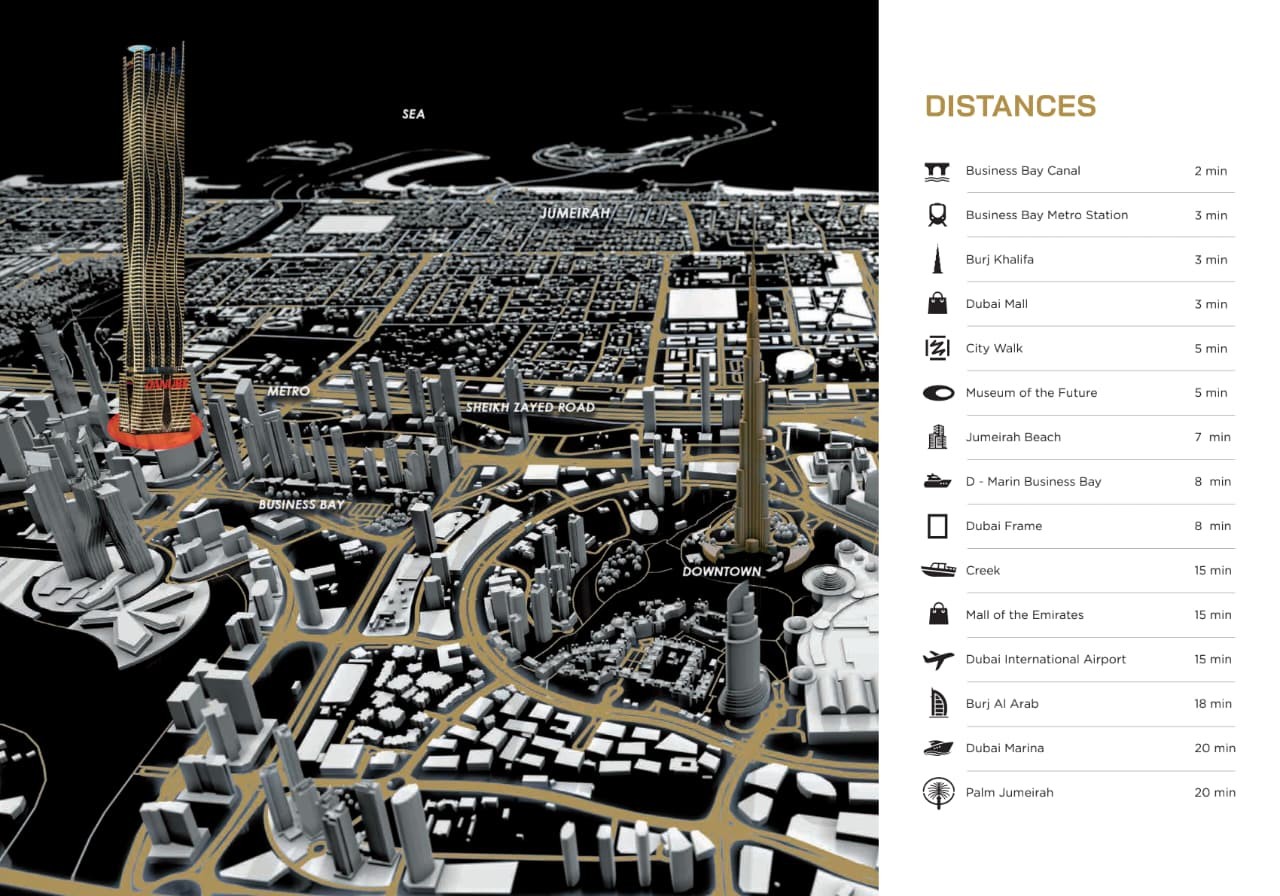Select the Jumeirah Beach list entry
Viewport: 1280px width, 896px height.
(1013, 437)
